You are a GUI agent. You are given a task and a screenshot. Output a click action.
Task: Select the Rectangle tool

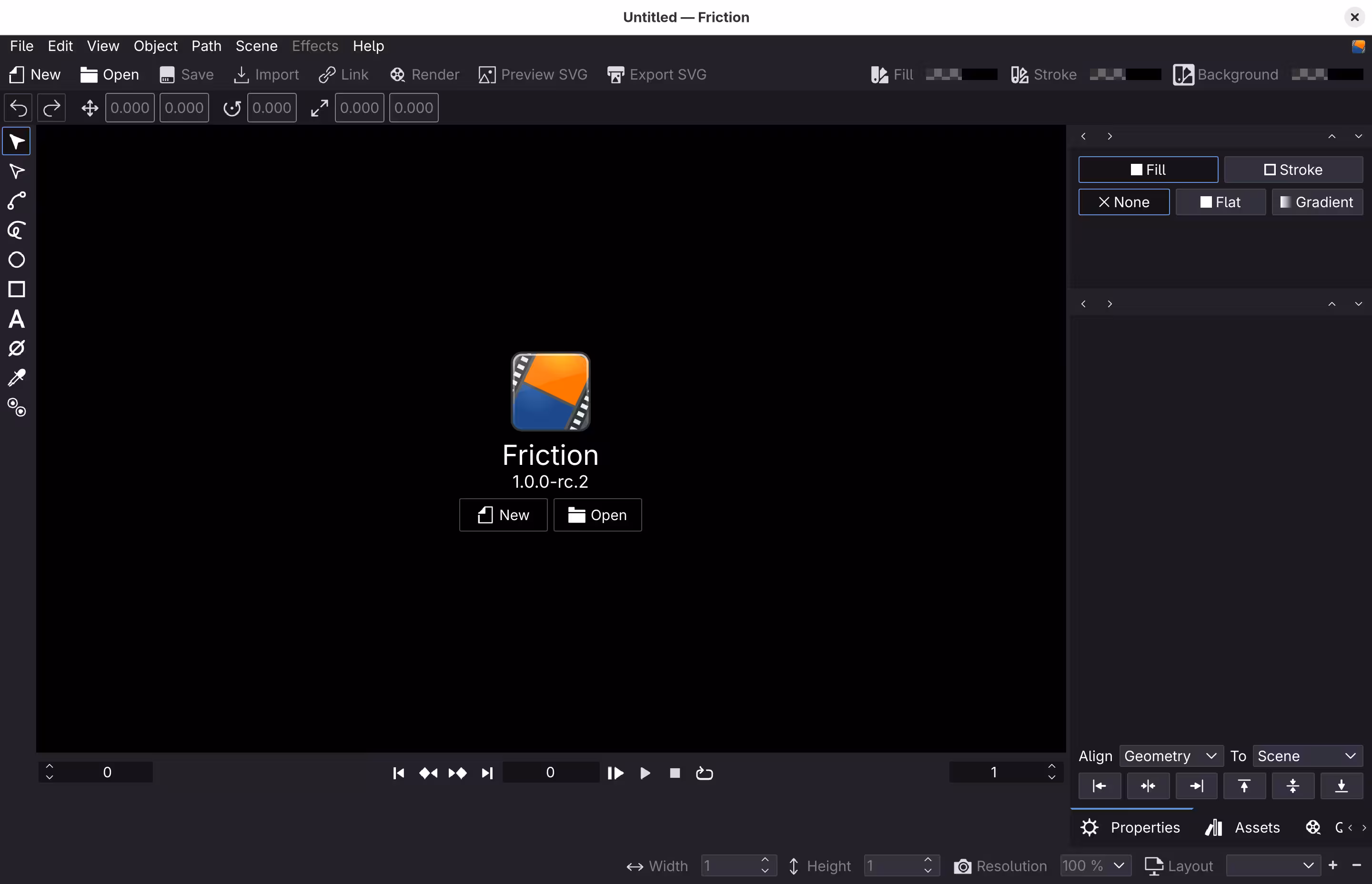[17, 289]
